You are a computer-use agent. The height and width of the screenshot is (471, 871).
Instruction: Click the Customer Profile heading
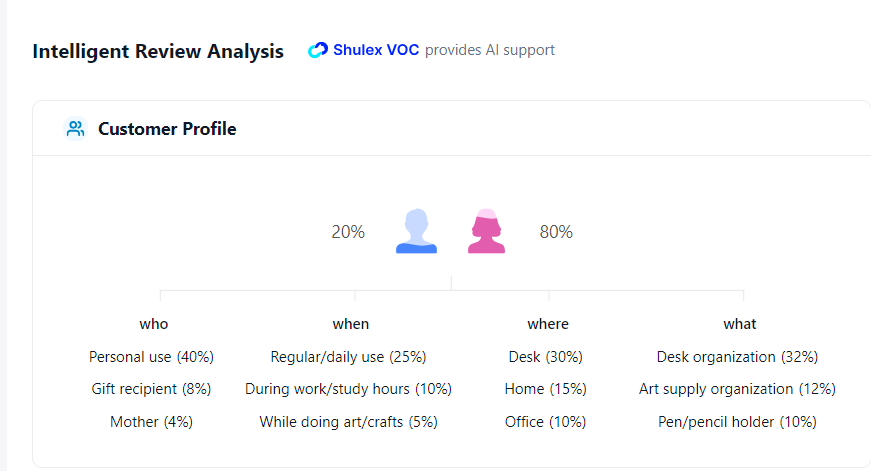[x=167, y=129]
